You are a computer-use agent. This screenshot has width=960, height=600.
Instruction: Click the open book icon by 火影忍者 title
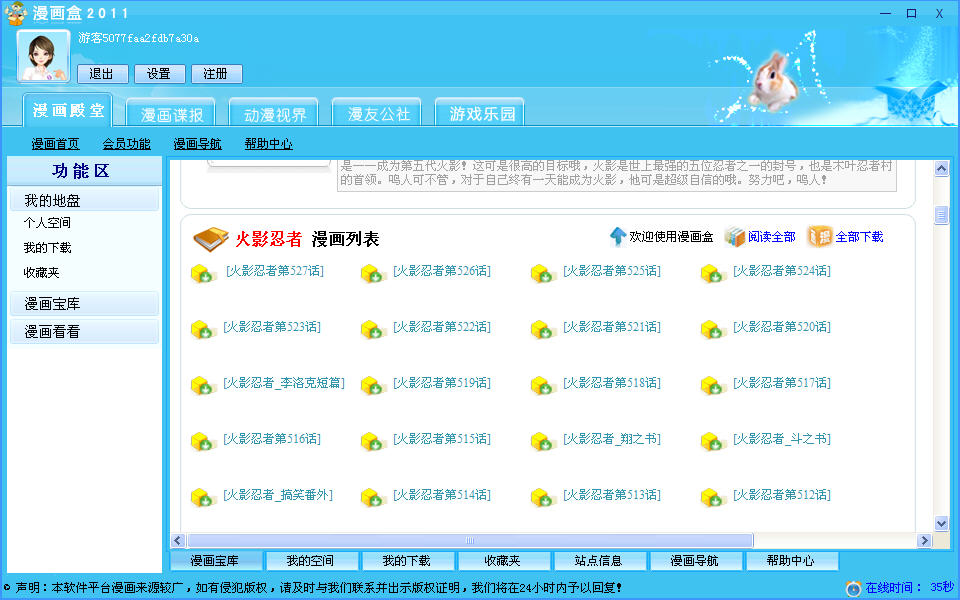(x=211, y=239)
